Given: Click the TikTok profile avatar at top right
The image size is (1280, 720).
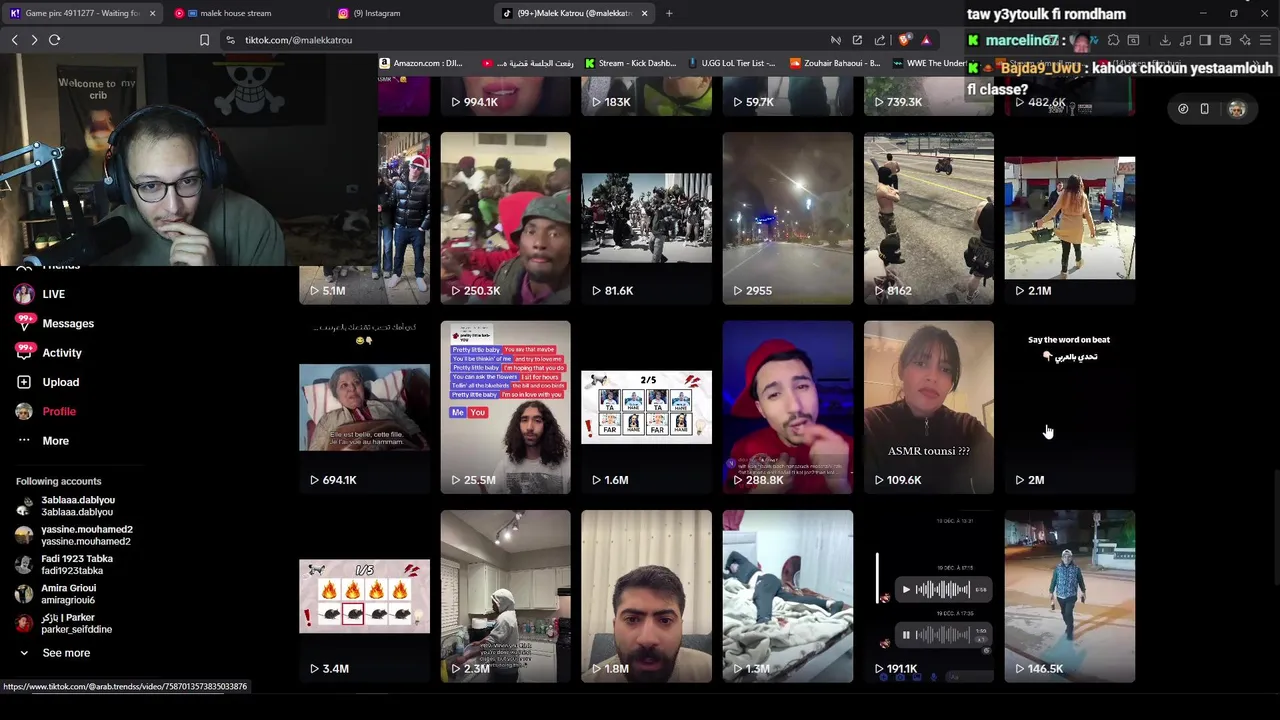Looking at the screenshot, I should 1237,109.
